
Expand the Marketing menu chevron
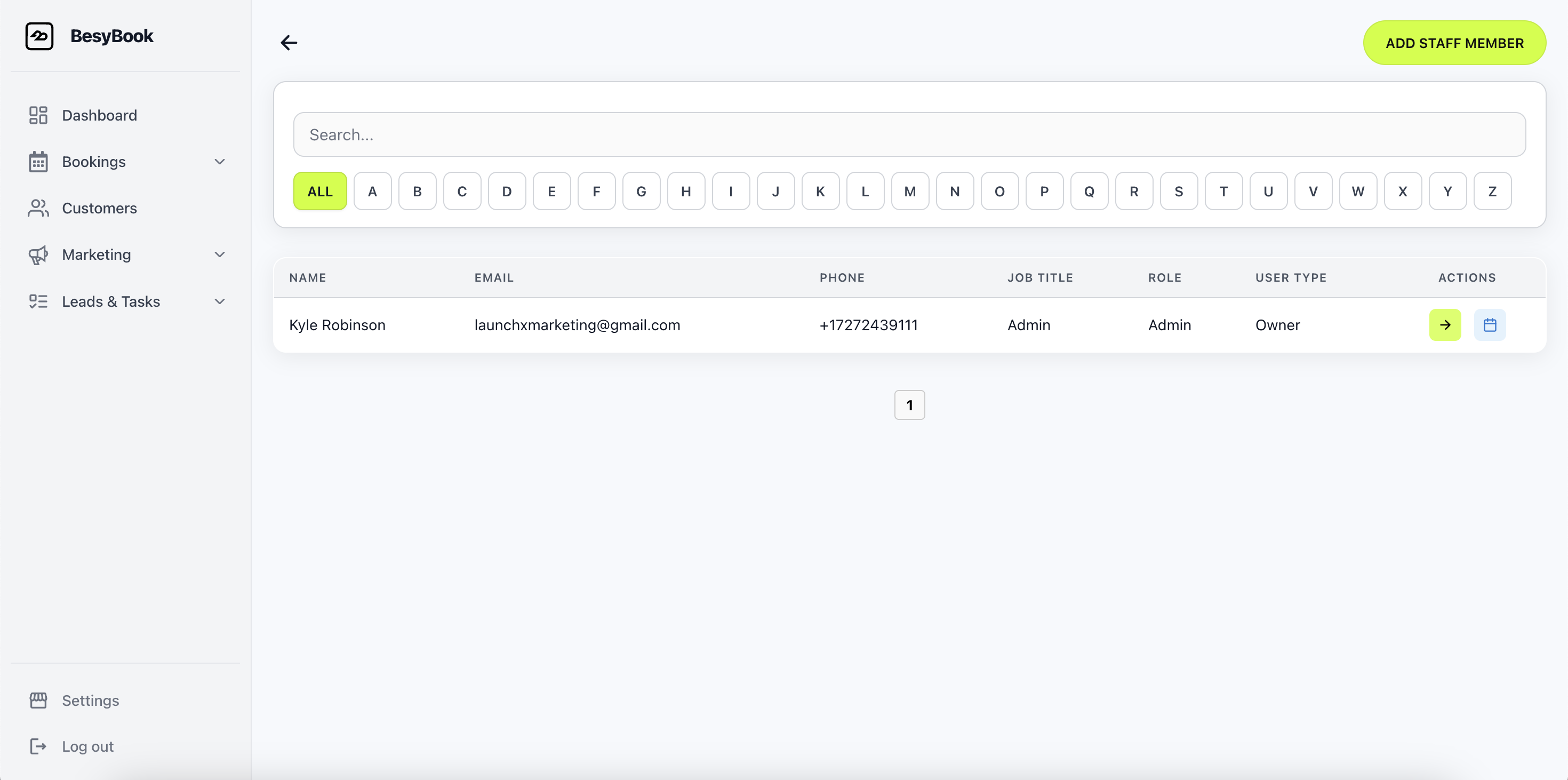pos(220,254)
